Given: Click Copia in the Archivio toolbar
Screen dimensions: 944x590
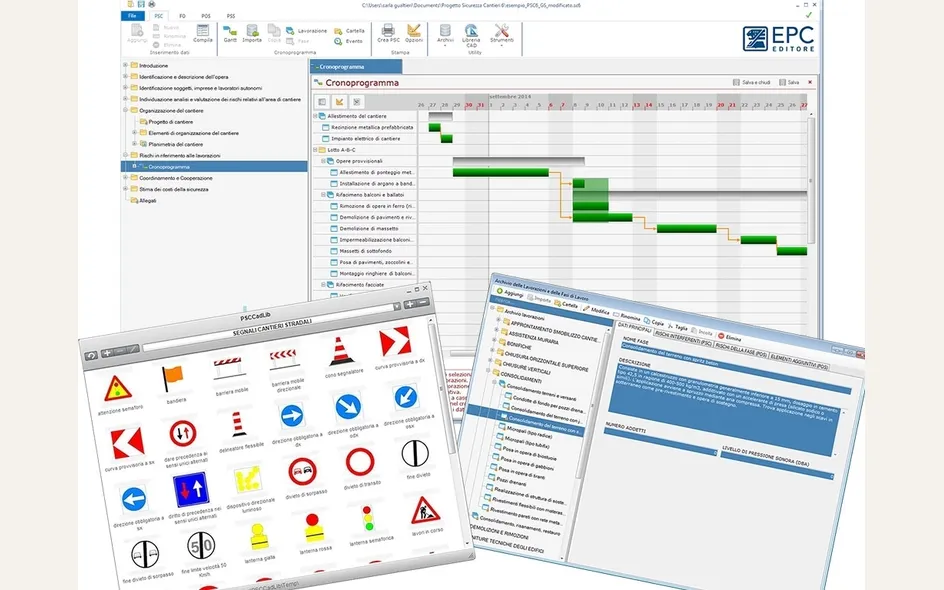Looking at the screenshot, I should 653,322.
